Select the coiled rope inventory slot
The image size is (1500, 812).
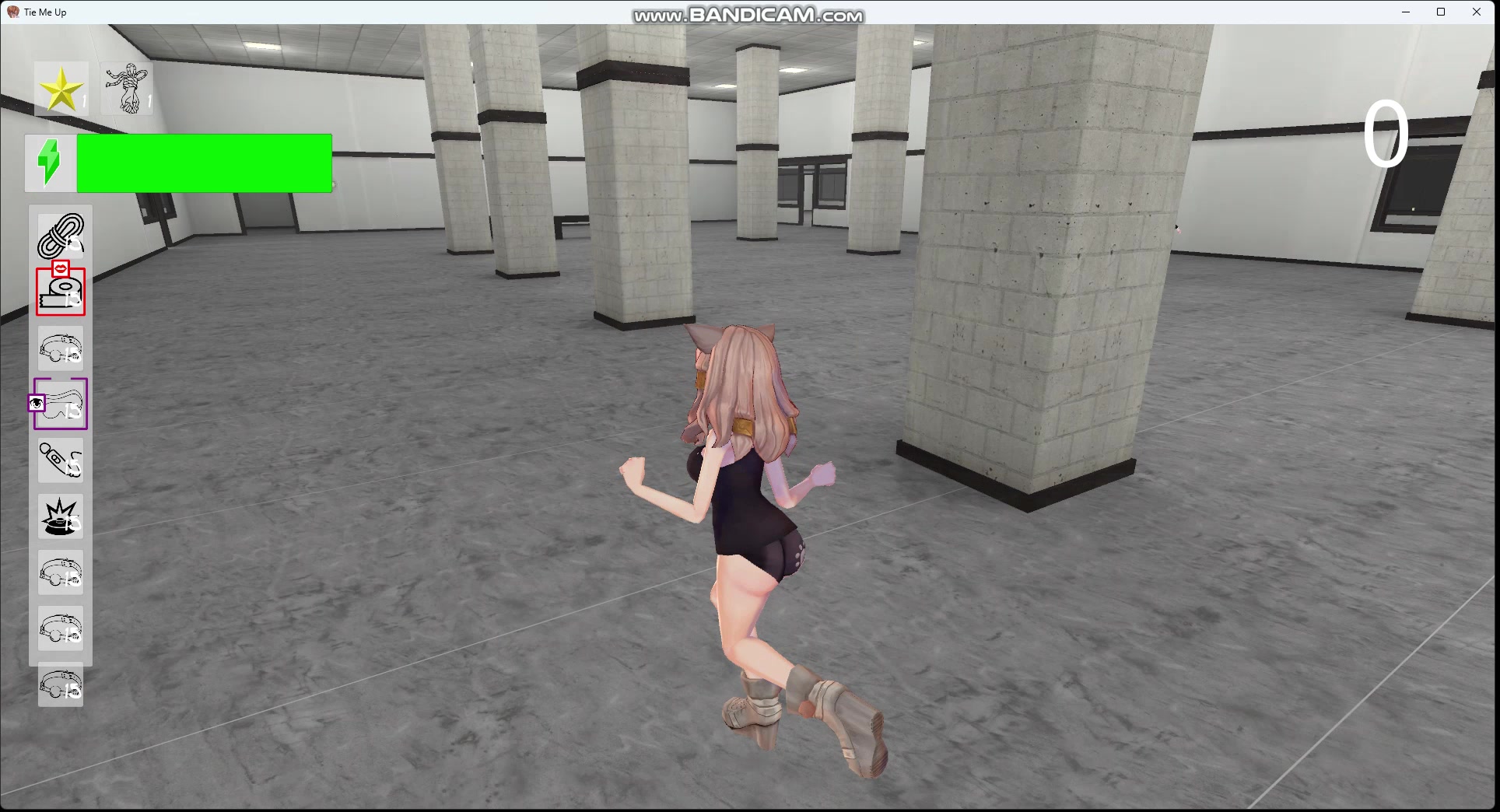coord(61,236)
